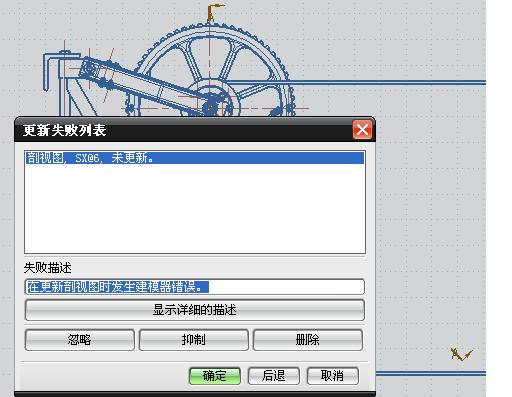Go back with the 后退 button
Image resolution: width=512 pixels, height=397 pixels.
tap(274, 376)
